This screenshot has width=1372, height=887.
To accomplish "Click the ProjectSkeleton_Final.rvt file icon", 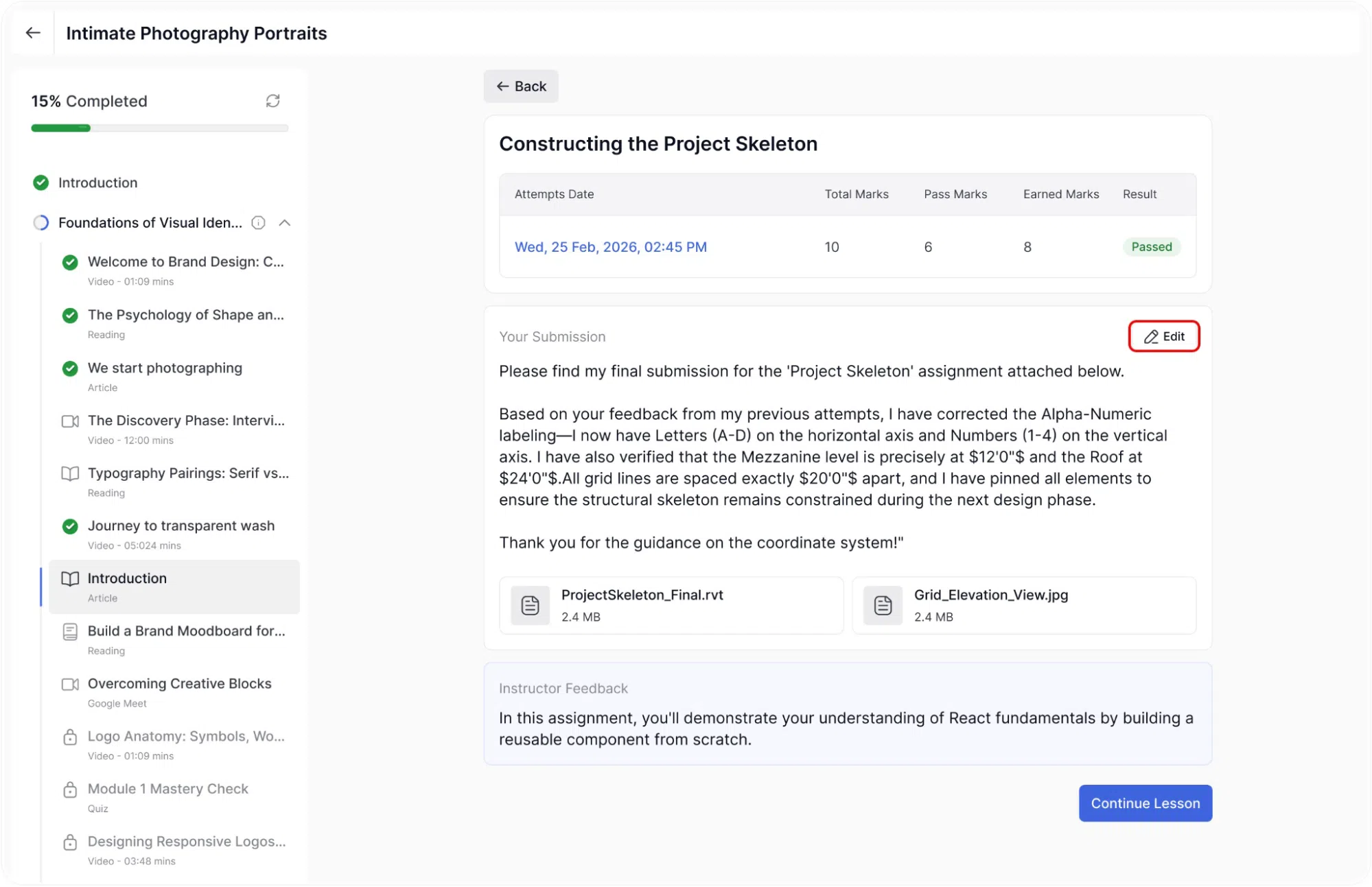I will pos(530,605).
